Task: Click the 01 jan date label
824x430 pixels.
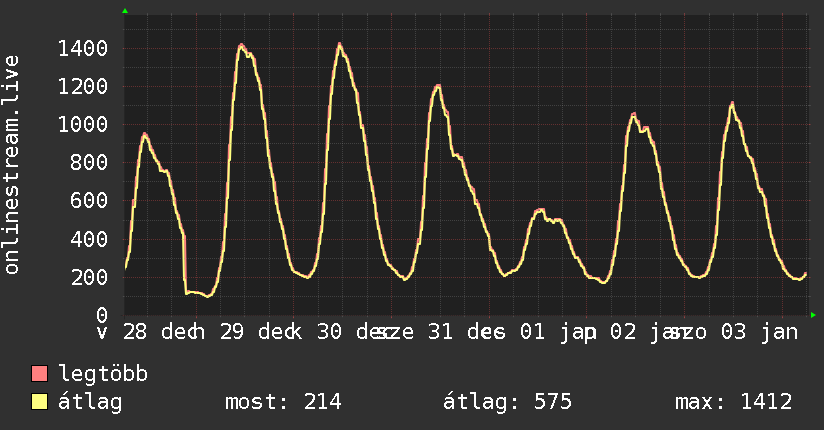Action: pos(558,332)
